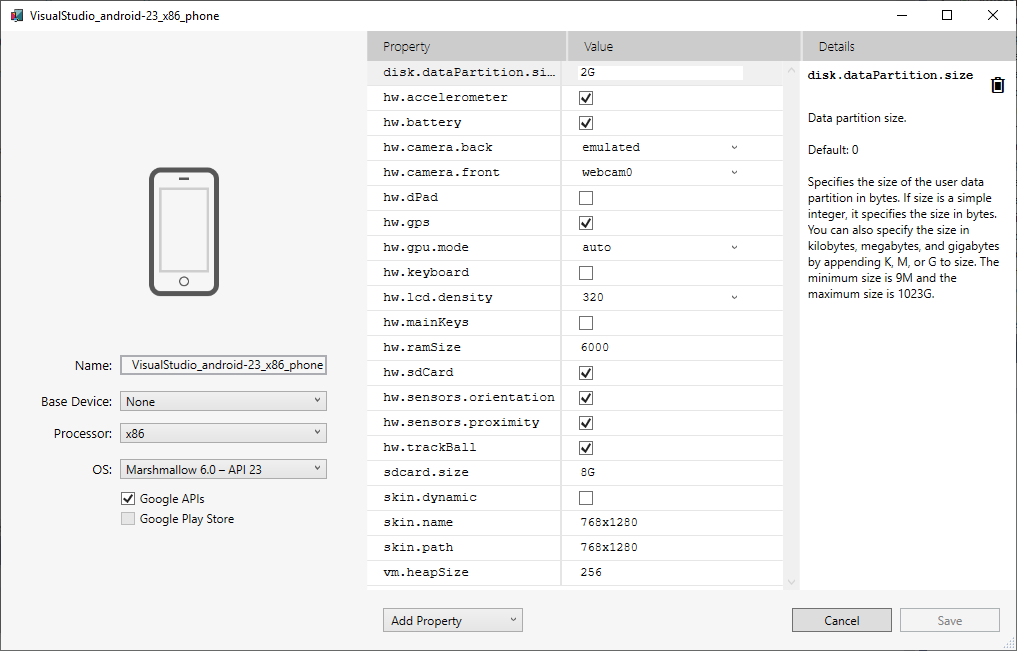The image size is (1017, 651).
Task: Open the Base Device dropdown
Action: click(223, 401)
